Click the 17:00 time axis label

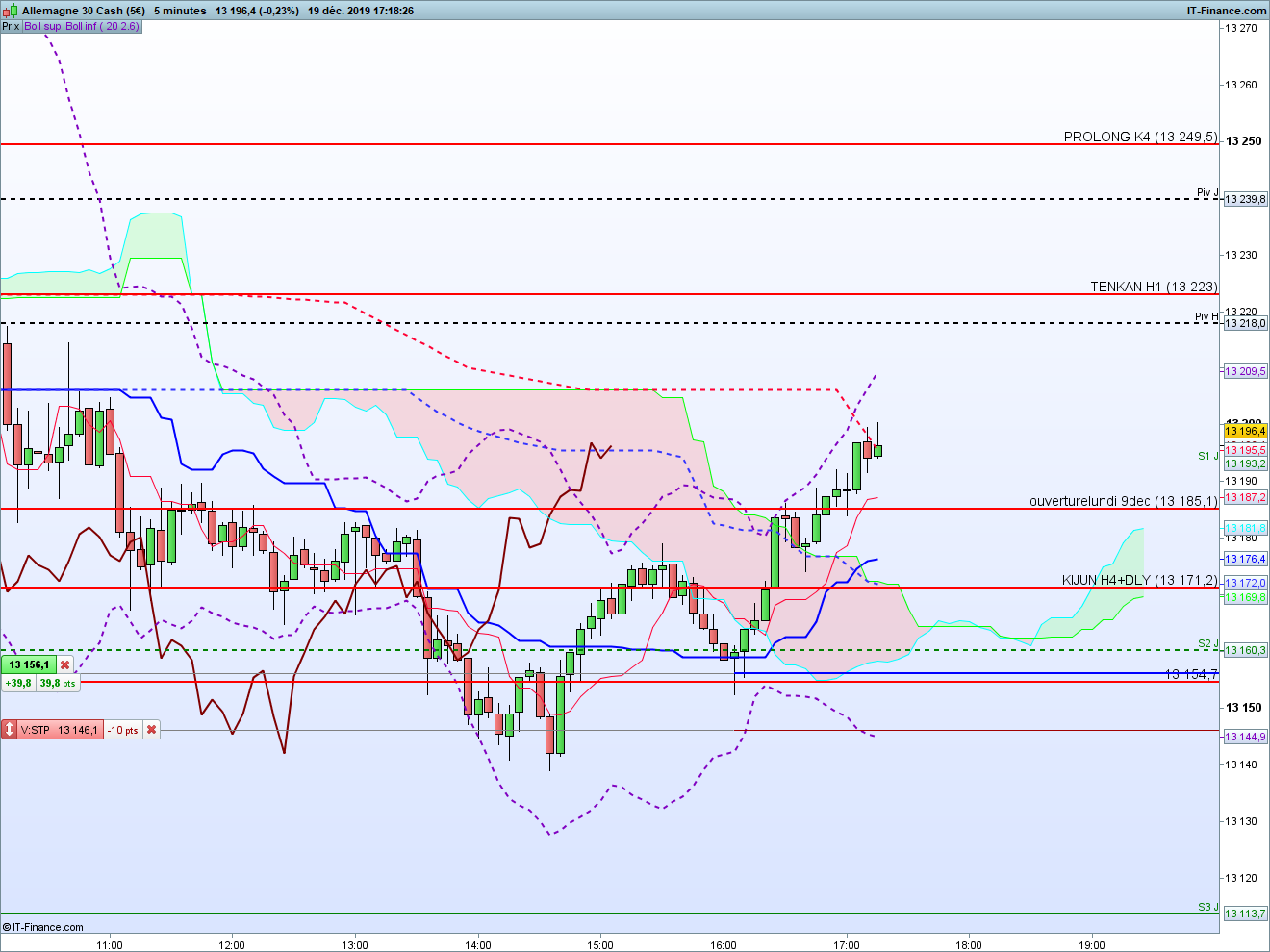point(847,944)
